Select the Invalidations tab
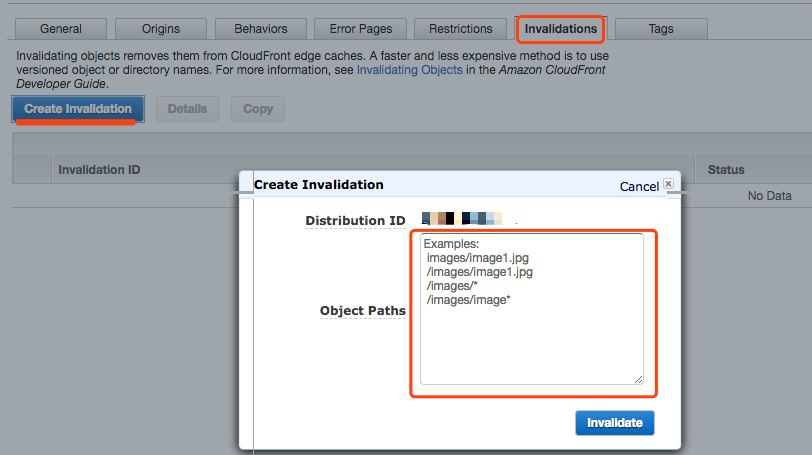Image resolution: width=812 pixels, height=455 pixels. pos(560,29)
